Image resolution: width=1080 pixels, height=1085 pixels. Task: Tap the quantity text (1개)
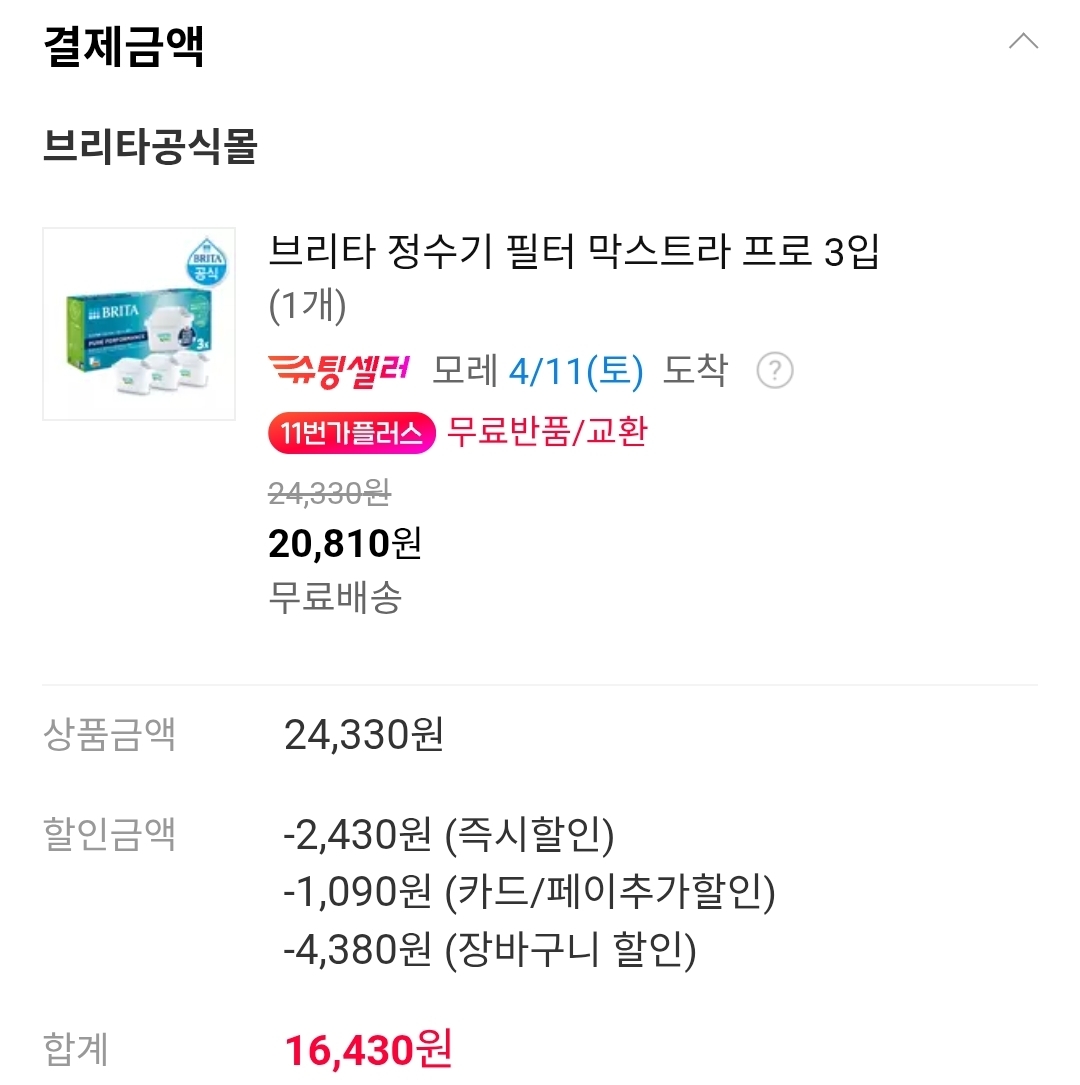tap(307, 306)
